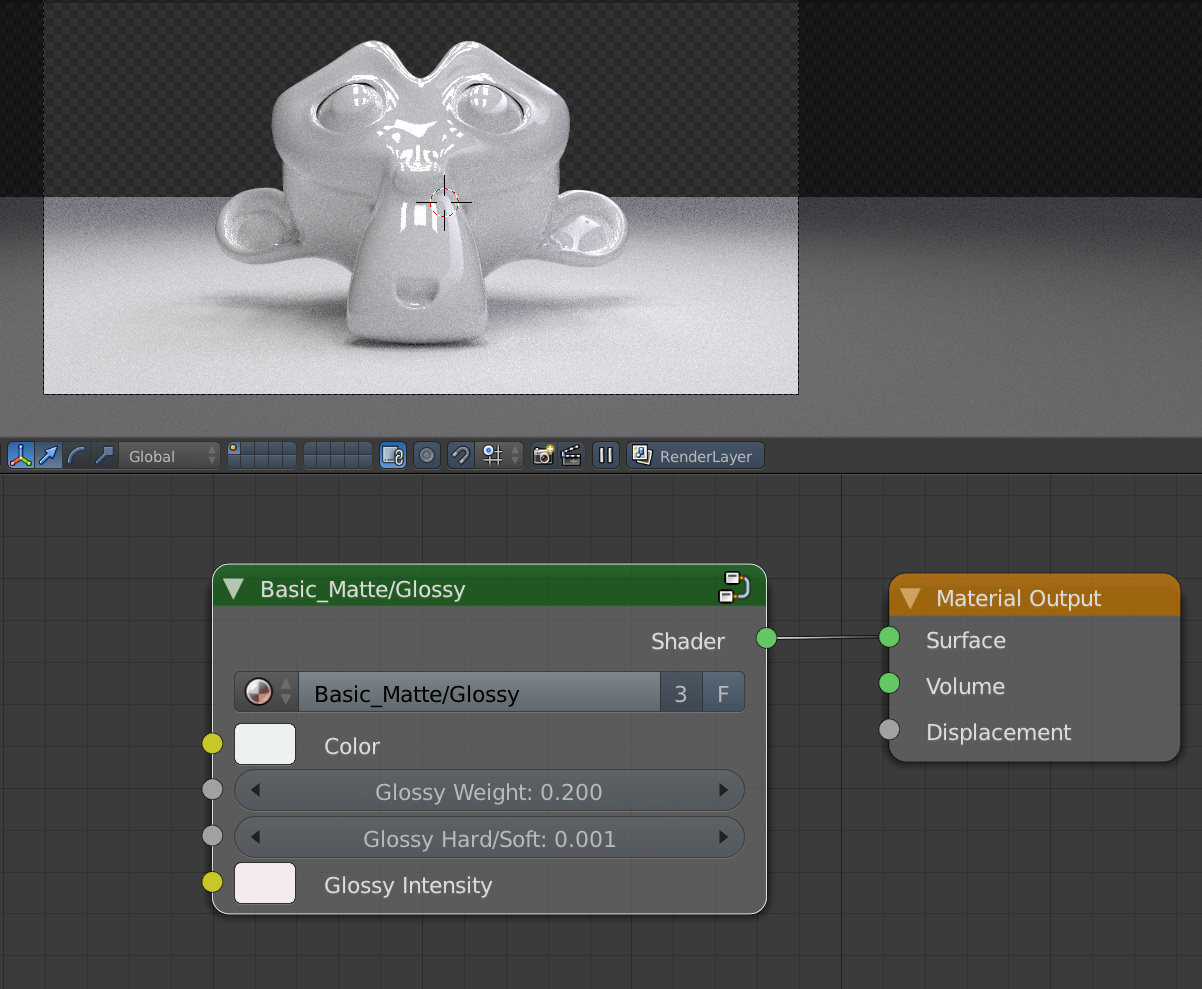
Task: Click the OpenGL render animation clapper icon
Action: [x=571, y=456]
